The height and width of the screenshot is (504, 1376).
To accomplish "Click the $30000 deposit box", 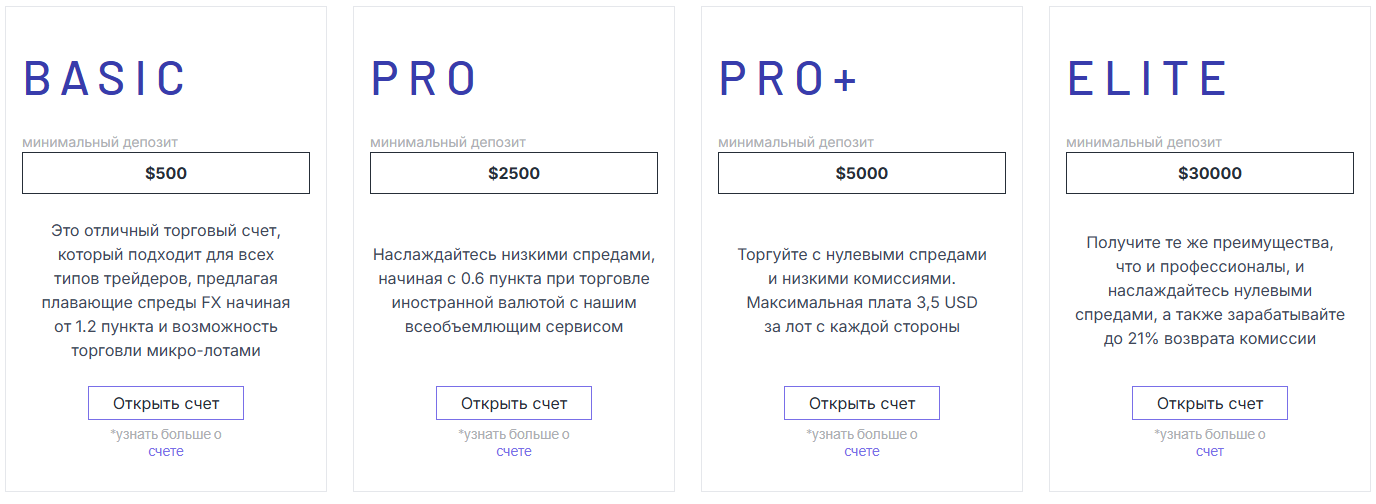I will pyautogui.click(x=1210, y=173).
